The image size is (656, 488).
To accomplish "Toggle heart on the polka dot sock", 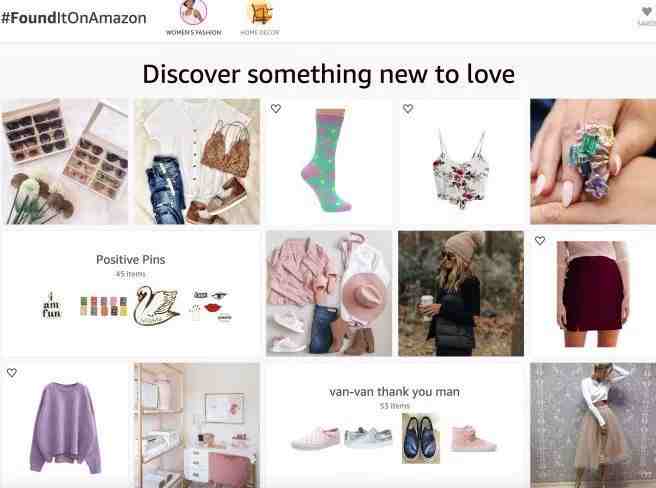I will [276, 108].
